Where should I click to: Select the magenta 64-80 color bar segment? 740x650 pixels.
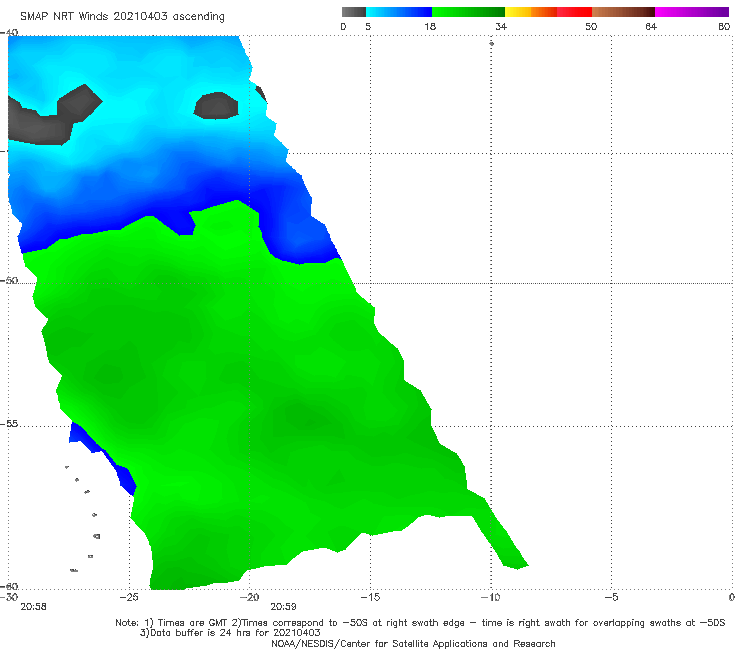point(692,12)
